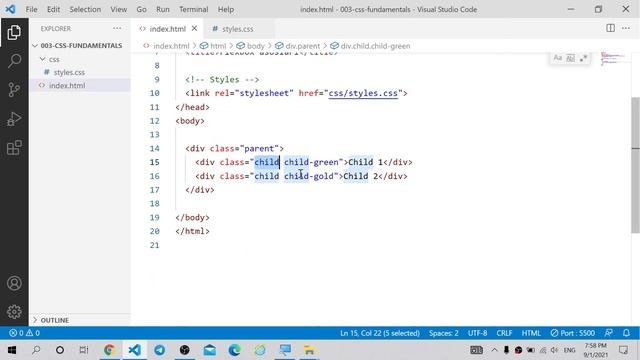Open the feedback icon in status bar

pyautogui.click(x=609, y=333)
